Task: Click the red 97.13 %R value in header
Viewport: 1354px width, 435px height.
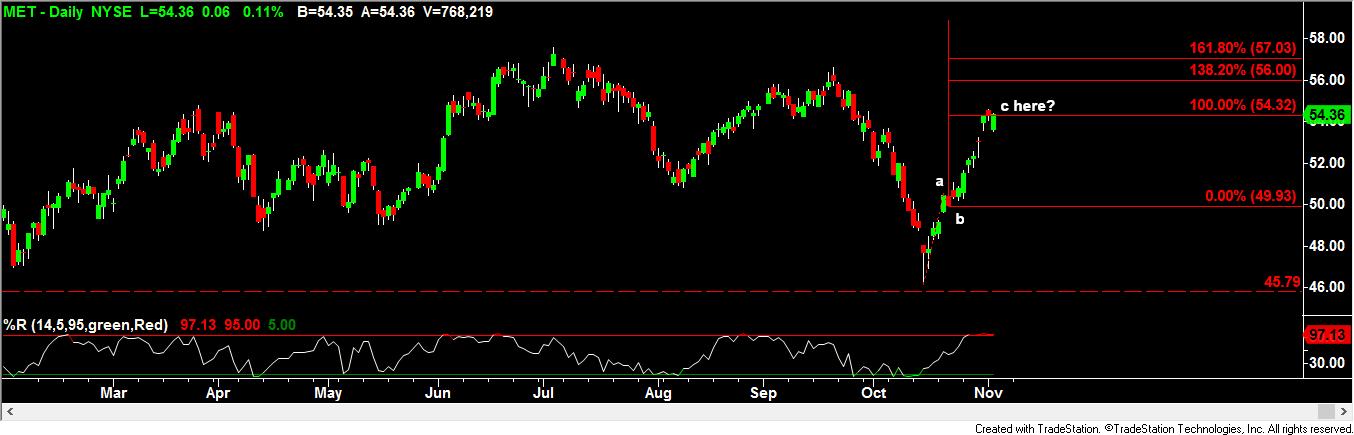Action: click(x=197, y=326)
